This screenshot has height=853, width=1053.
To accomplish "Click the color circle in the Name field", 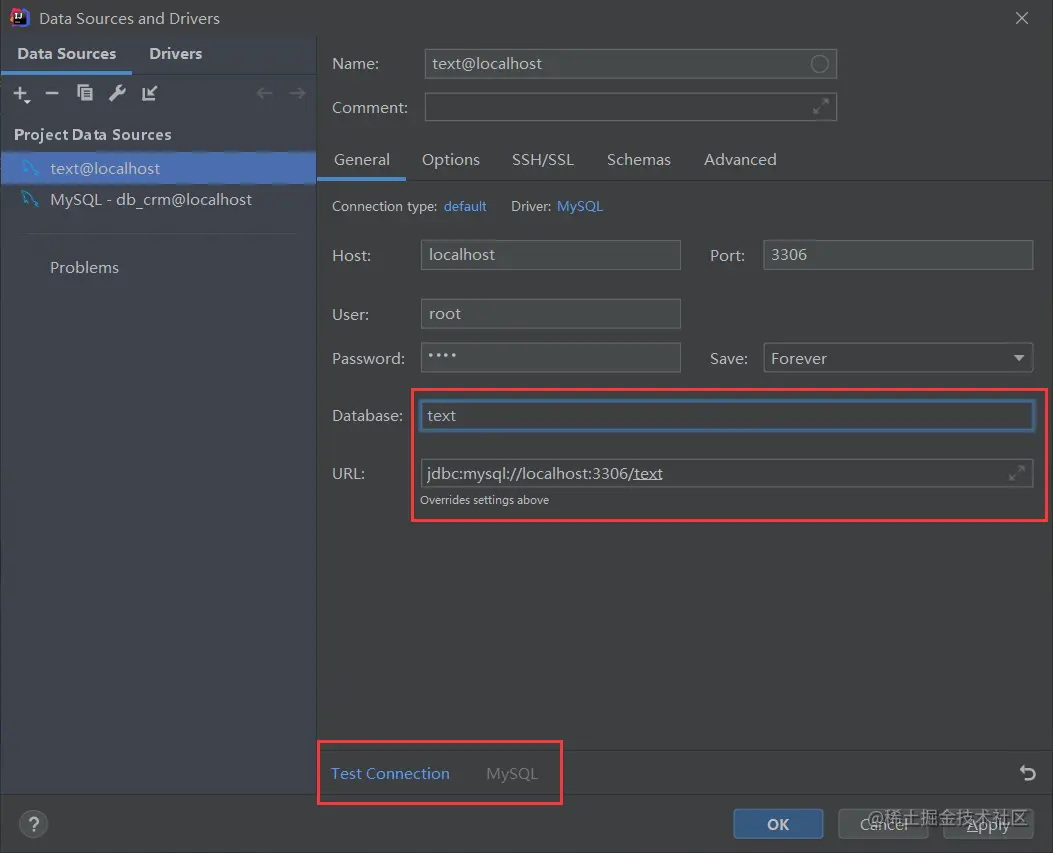I will tap(819, 64).
